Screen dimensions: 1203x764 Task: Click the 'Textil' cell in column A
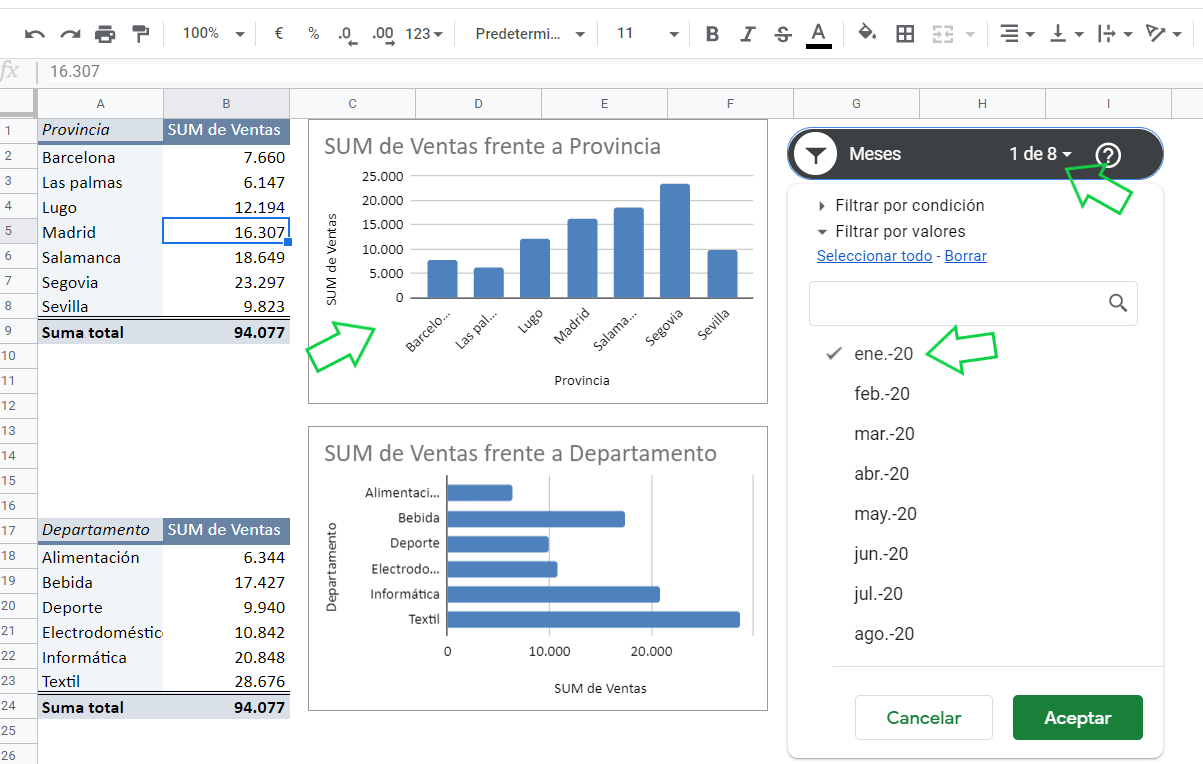(101, 681)
